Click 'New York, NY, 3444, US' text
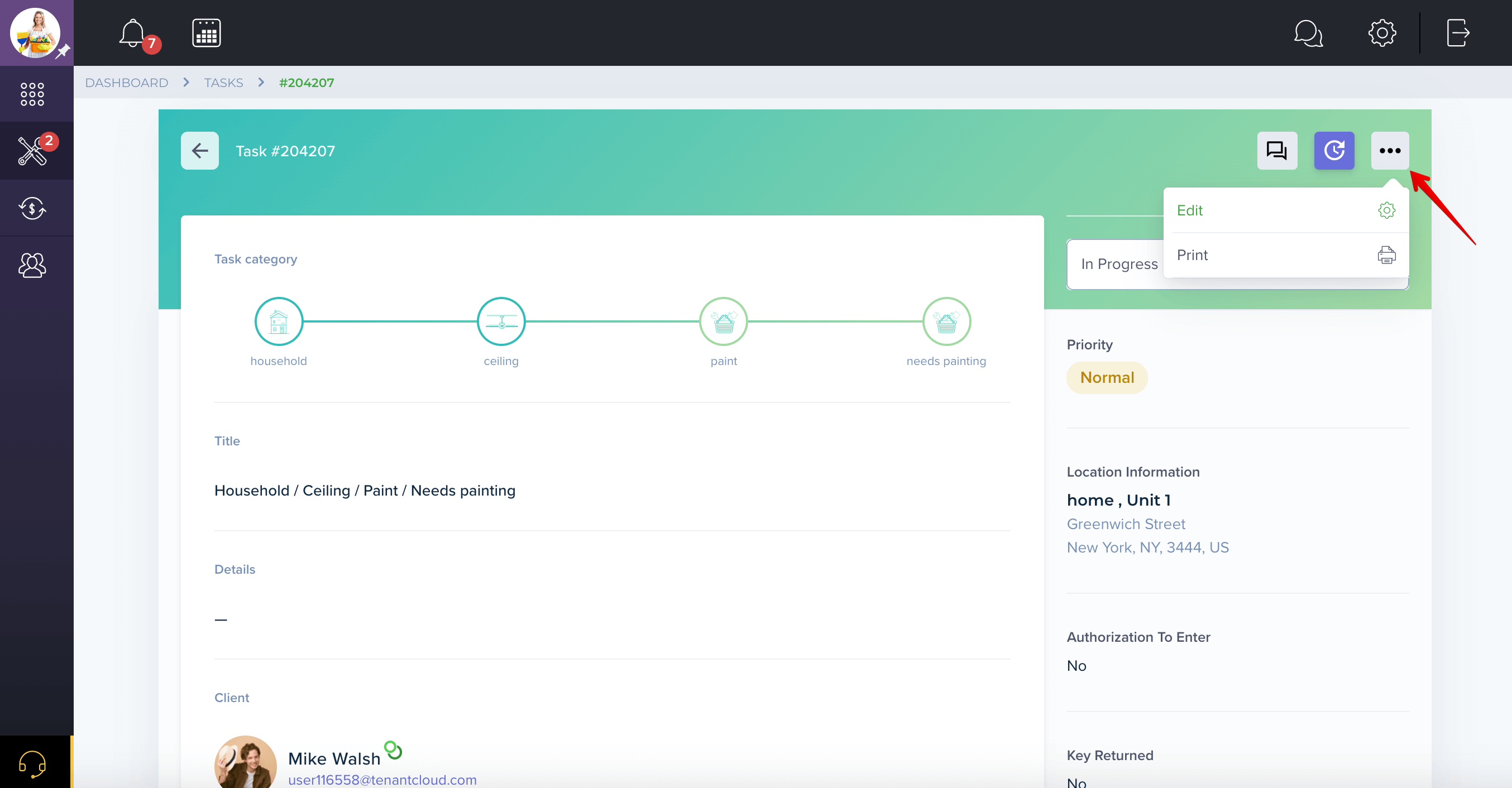This screenshot has height=788, width=1512. (x=1147, y=547)
